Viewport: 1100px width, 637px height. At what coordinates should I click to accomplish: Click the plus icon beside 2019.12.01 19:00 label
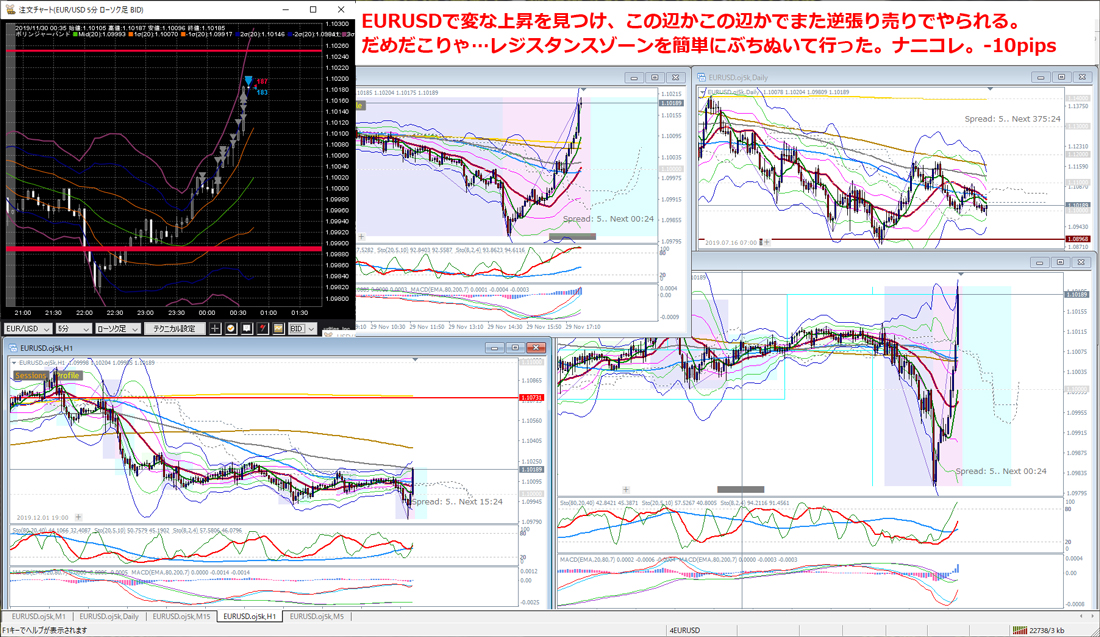pyautogui.click(x=79, y=518)
